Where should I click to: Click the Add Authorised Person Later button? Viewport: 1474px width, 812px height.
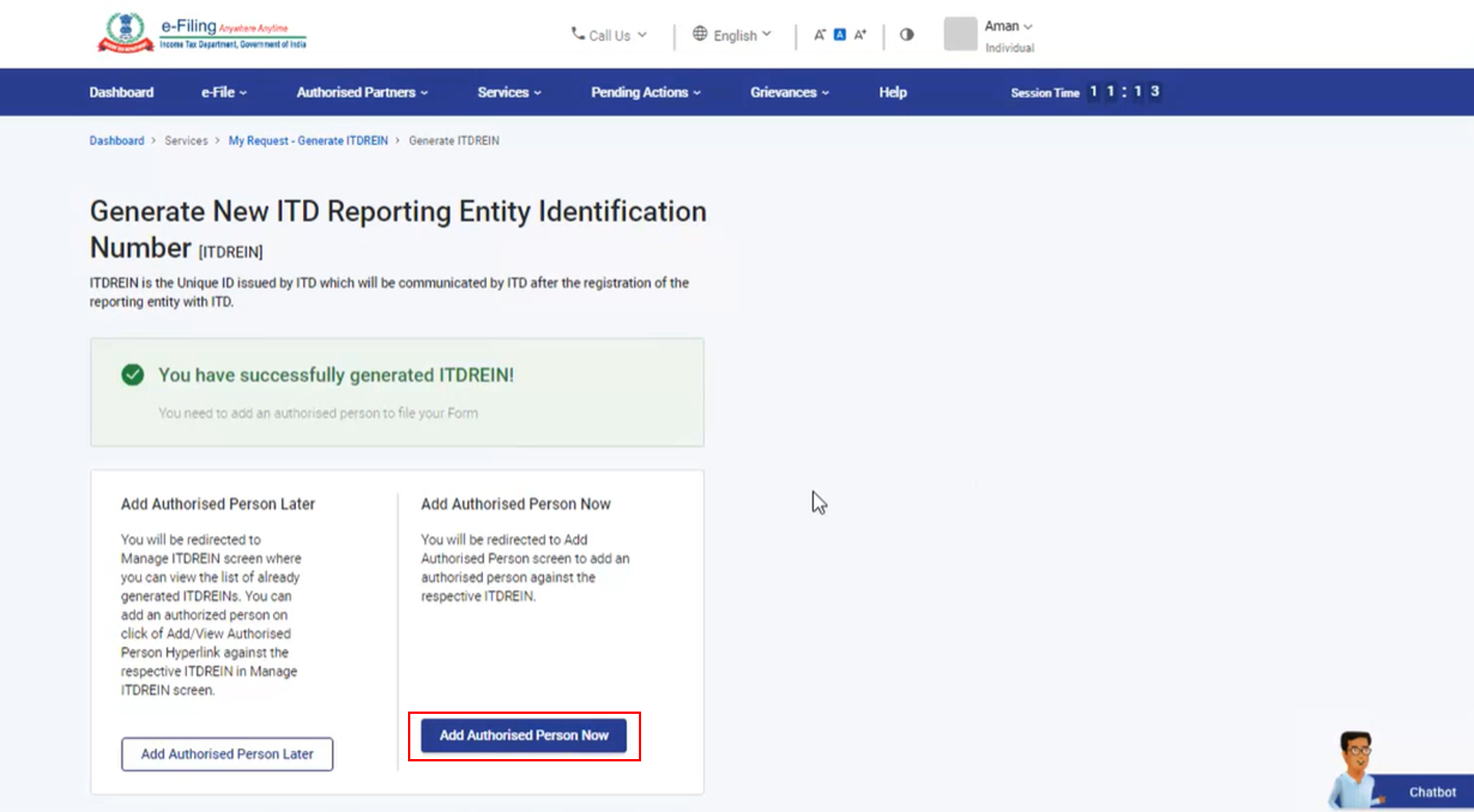(x=227, y=754)
